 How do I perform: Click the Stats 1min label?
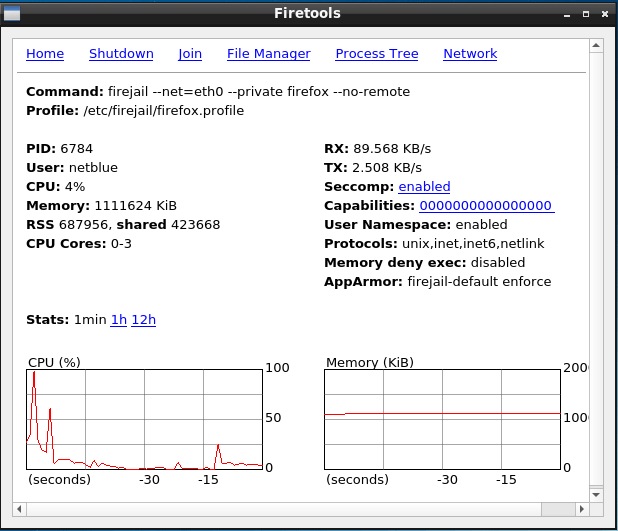click(x=90, y=319)
